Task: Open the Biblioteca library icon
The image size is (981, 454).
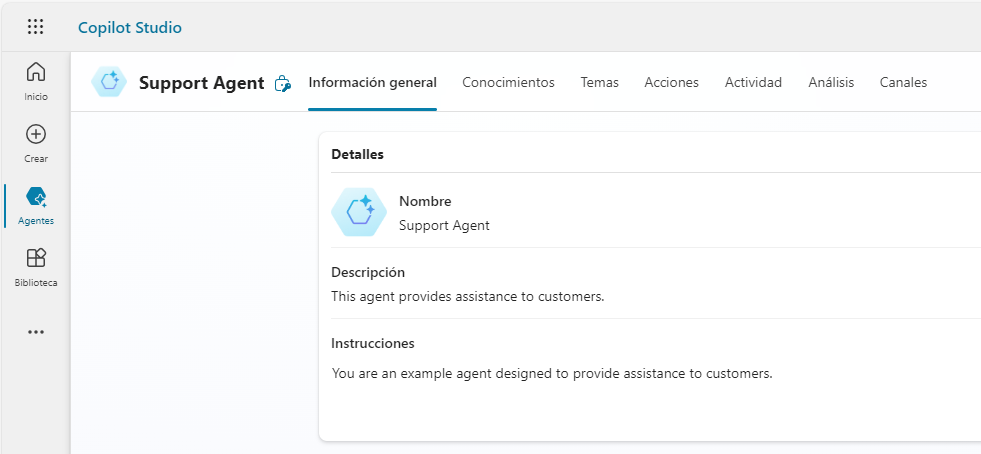Action: click(x=36, y=258)
